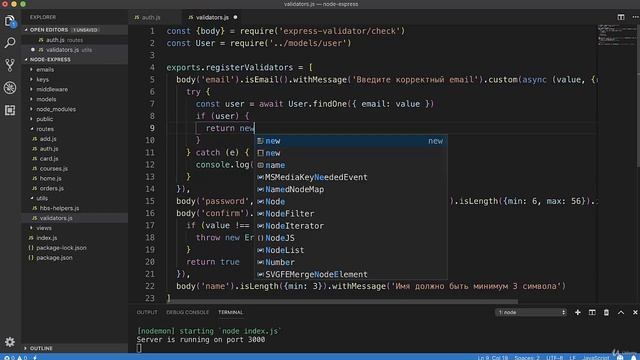This screenshot has width=640, height=360.
Task: Choose the 'name' autocomplete suggestion
Action: 350,165
